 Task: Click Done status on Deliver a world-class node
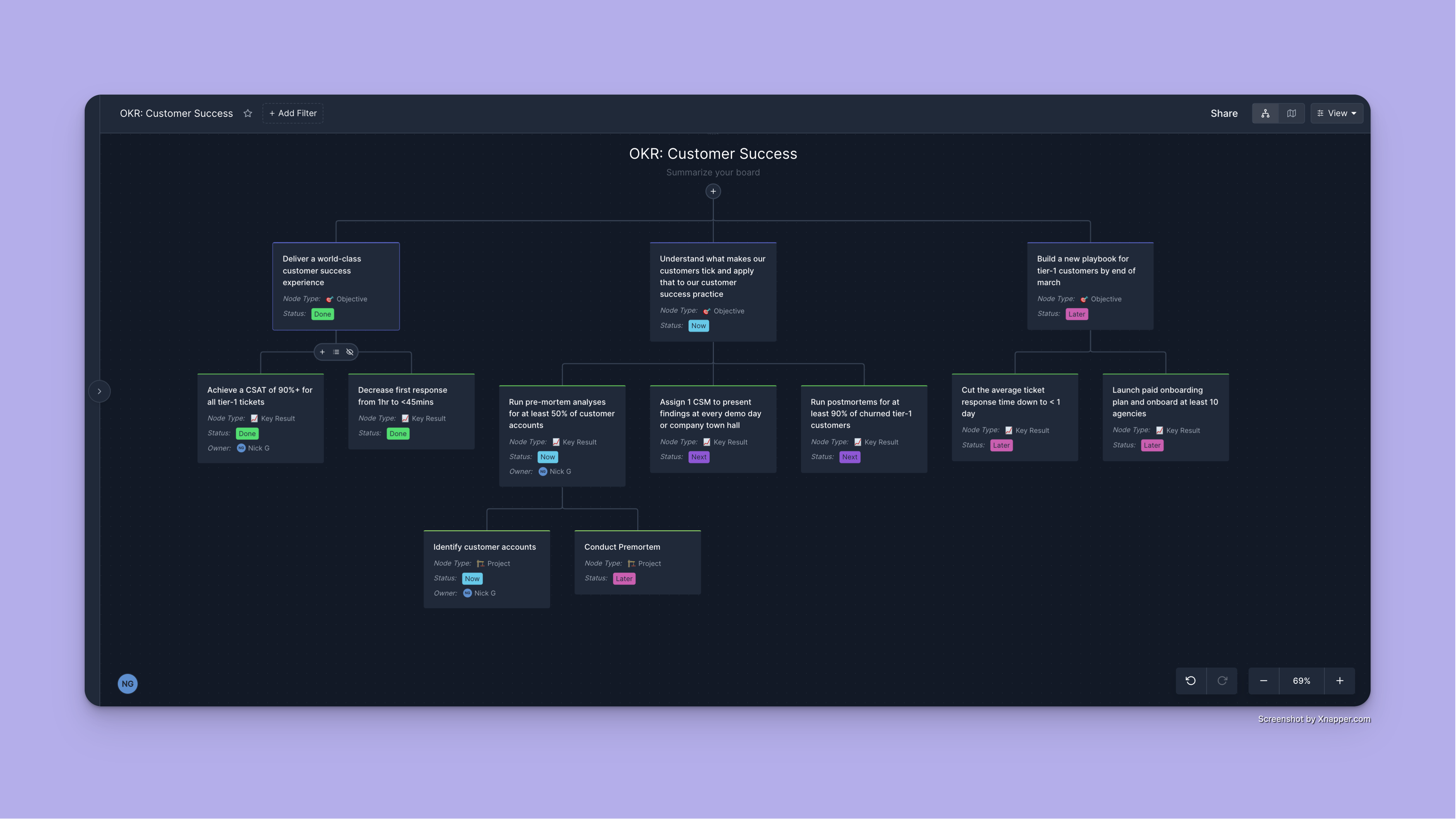pos(322,314)
